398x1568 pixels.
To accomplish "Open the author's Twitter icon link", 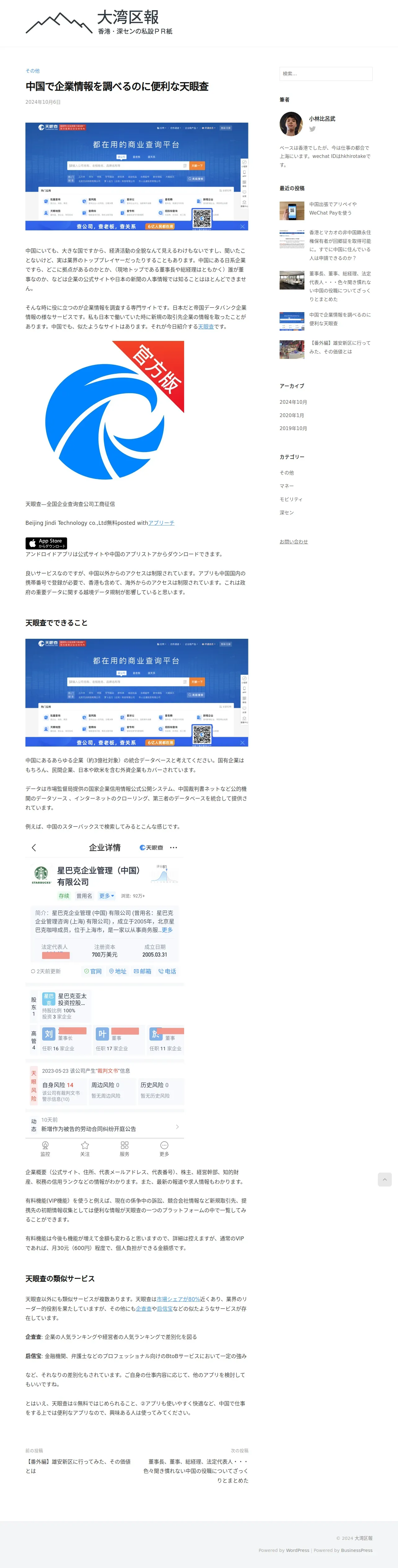I will pos(312,129).
